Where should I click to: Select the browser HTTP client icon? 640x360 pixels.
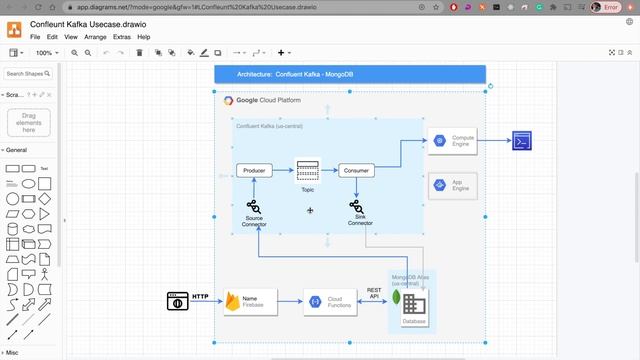point(178,301)
